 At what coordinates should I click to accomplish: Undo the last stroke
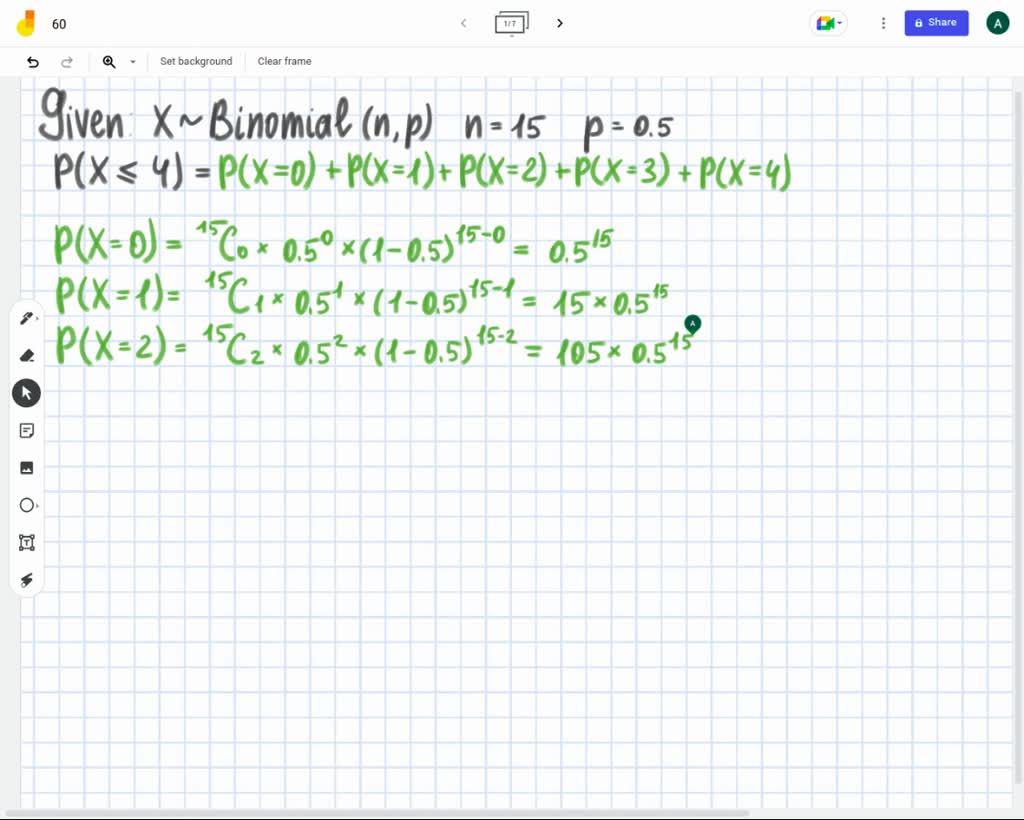point(31,61)
